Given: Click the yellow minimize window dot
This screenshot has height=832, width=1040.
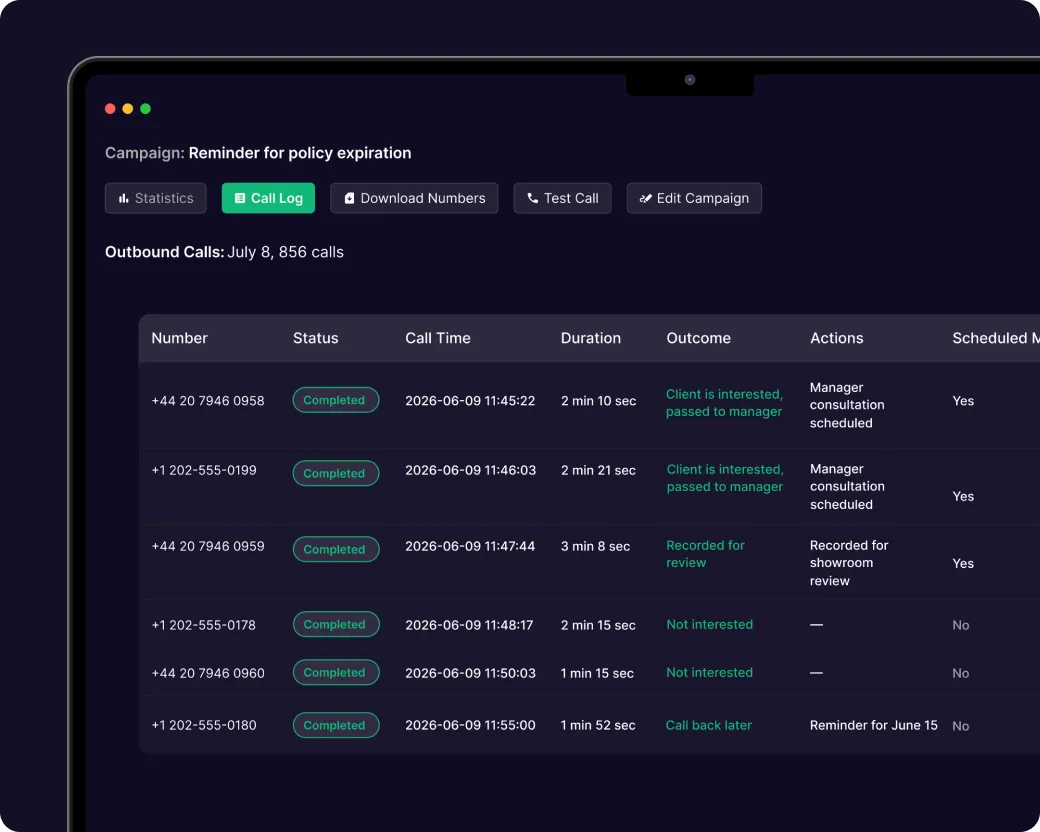Looking at the screenshot, I should pos(128,109).
